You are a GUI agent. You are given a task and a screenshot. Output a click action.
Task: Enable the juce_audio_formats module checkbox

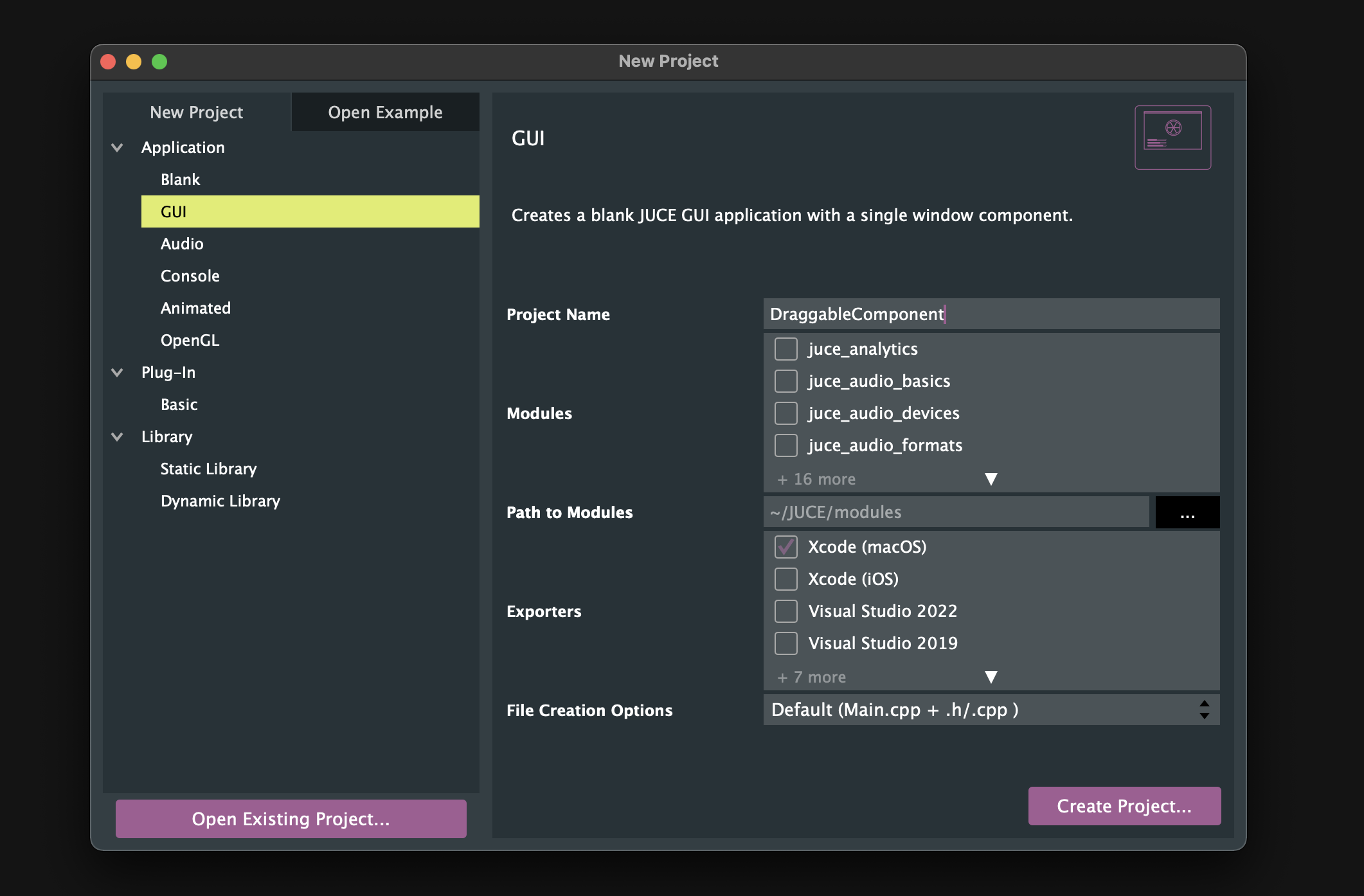click(786, 445)
